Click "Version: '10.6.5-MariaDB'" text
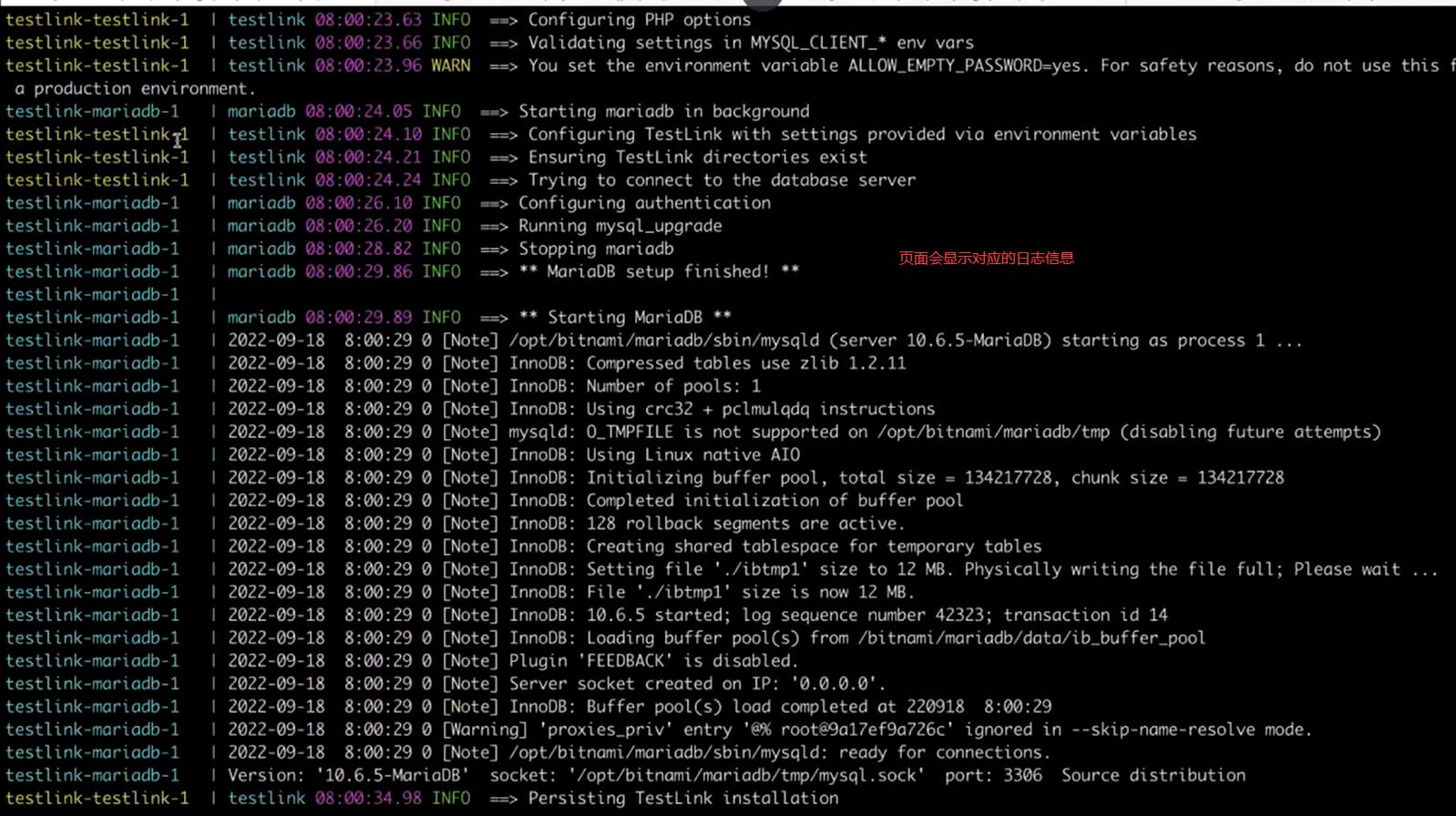This screenshot has height=816, width=1456. coord(349,775)
